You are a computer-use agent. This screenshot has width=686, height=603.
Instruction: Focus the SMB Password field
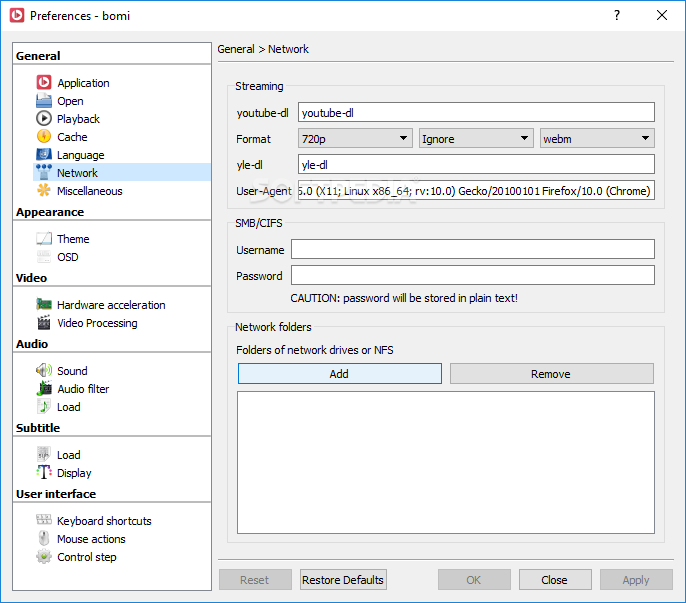coord(472,275)
